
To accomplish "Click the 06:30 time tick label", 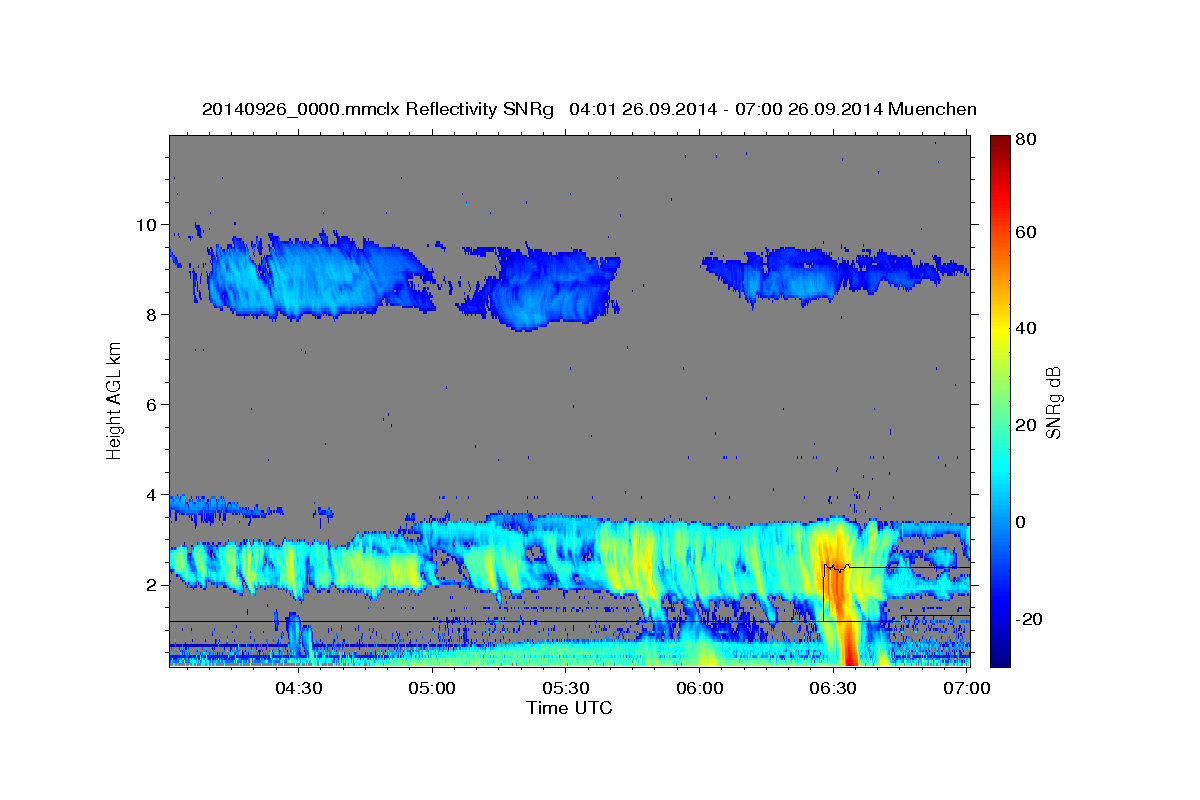I will coord(833,689).
